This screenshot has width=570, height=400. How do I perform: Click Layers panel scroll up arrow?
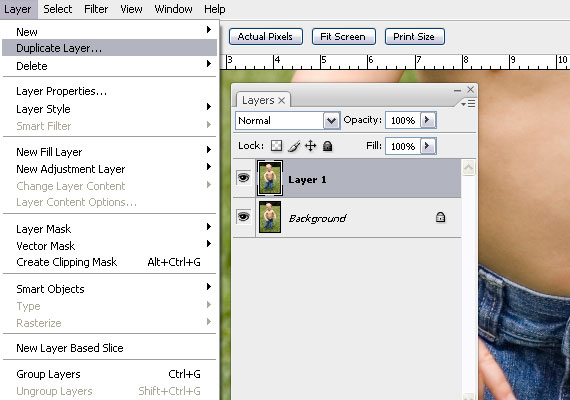(468, 168)
